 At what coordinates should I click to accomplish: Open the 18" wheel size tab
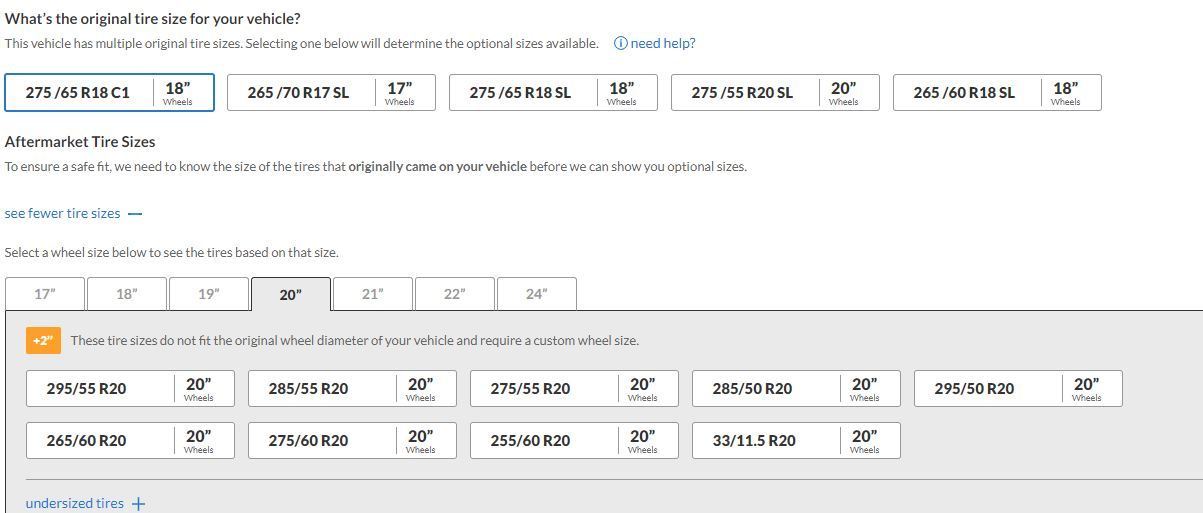(127, 294)
